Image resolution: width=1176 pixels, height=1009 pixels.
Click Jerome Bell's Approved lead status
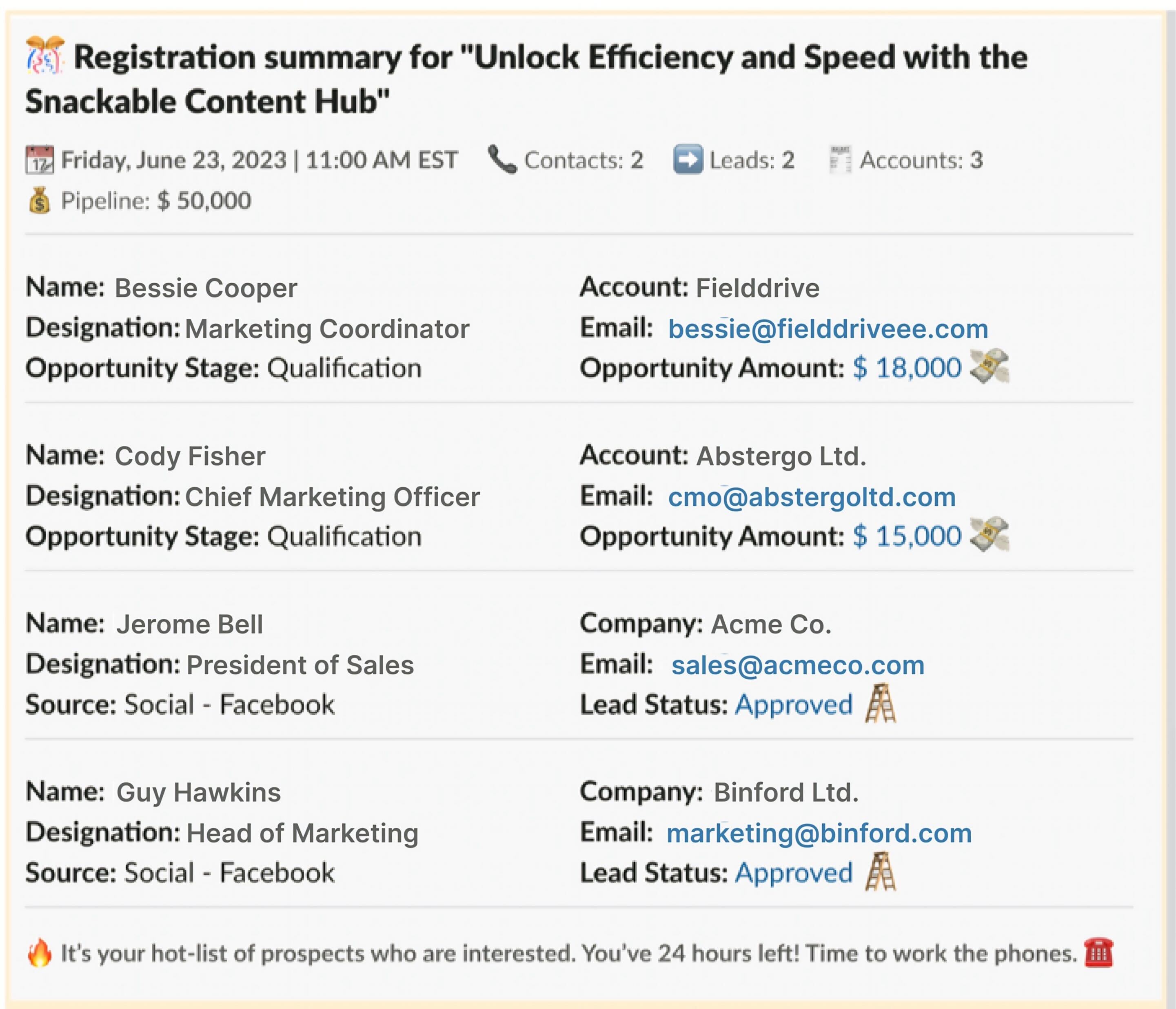pyautogui.click(x=794, y=705)
